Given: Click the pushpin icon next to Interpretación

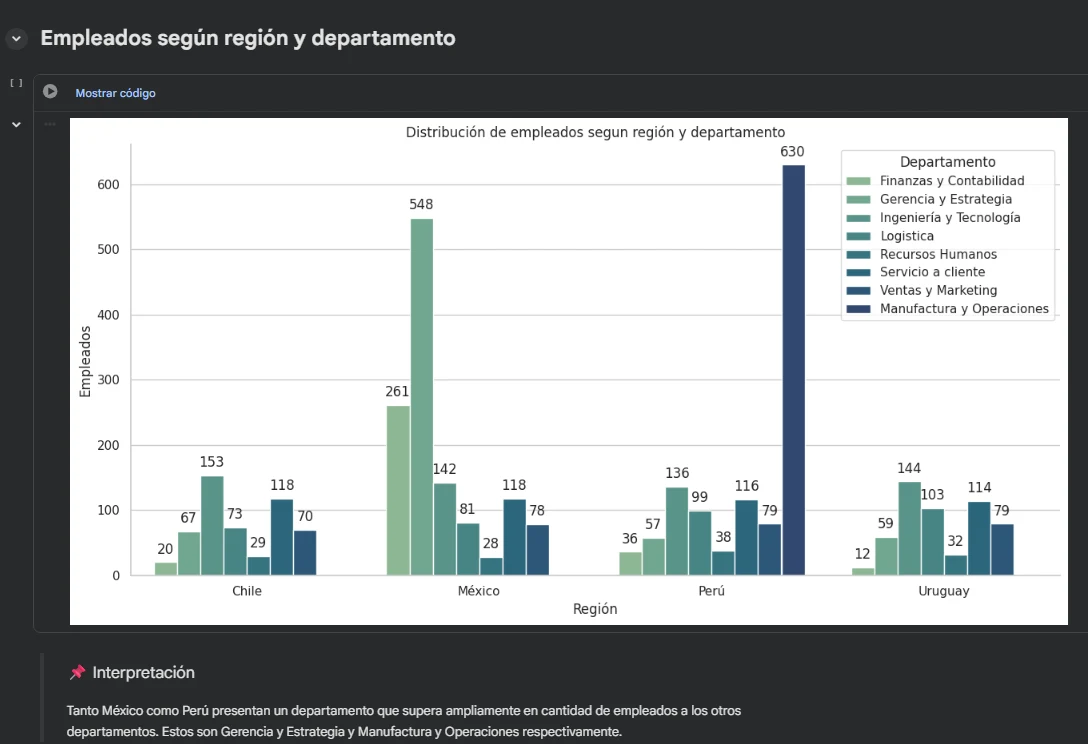Looking at the screenshot, I should coord(77,672).
